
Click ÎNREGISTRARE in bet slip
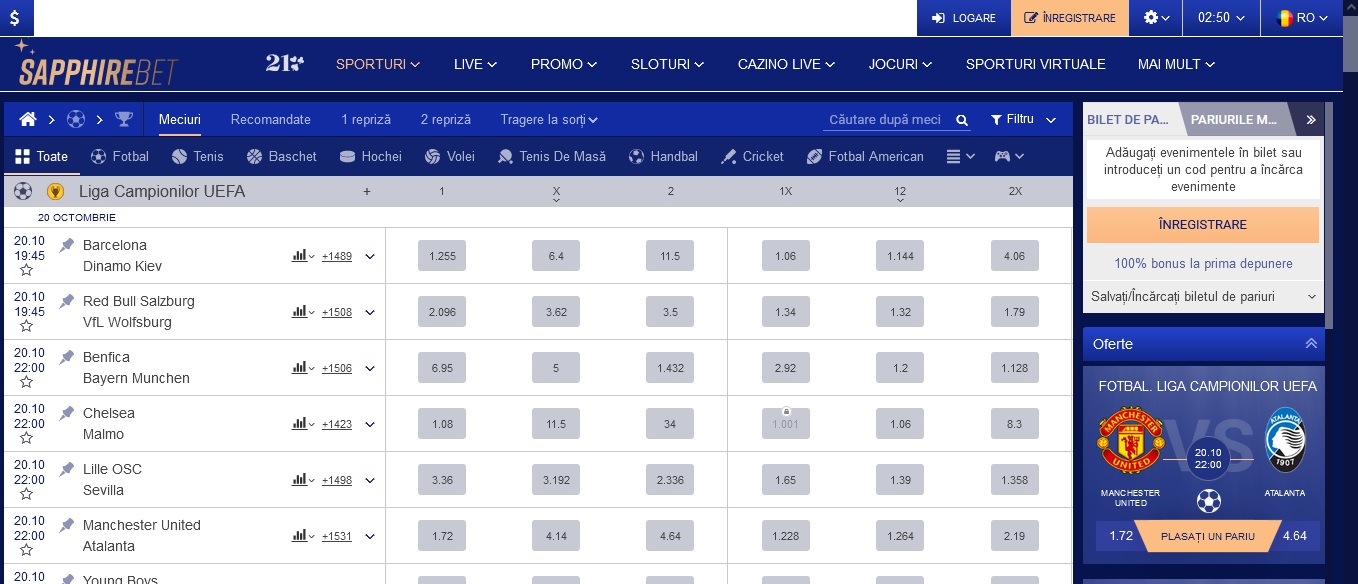[1203, 225]
